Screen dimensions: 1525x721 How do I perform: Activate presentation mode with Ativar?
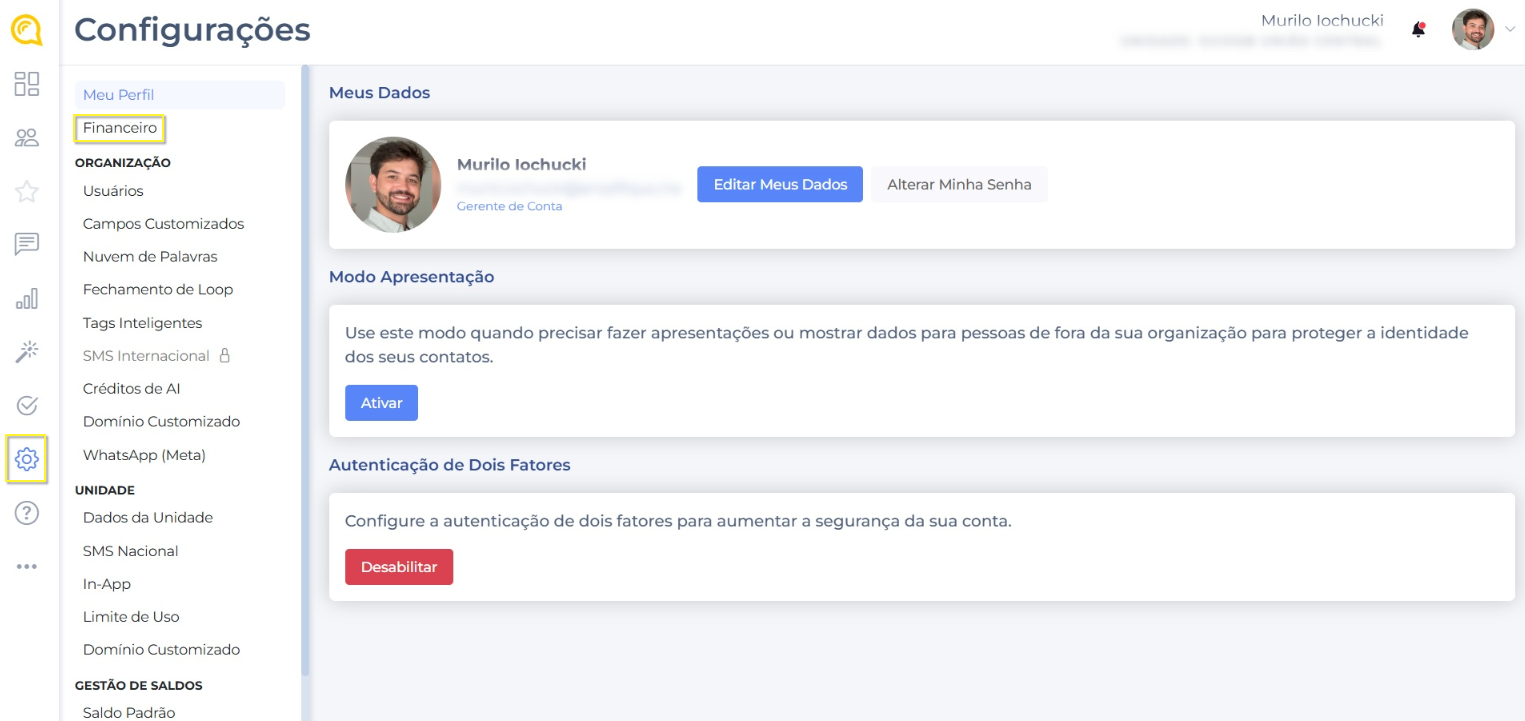pyautogui.click(x=381, y=403)
